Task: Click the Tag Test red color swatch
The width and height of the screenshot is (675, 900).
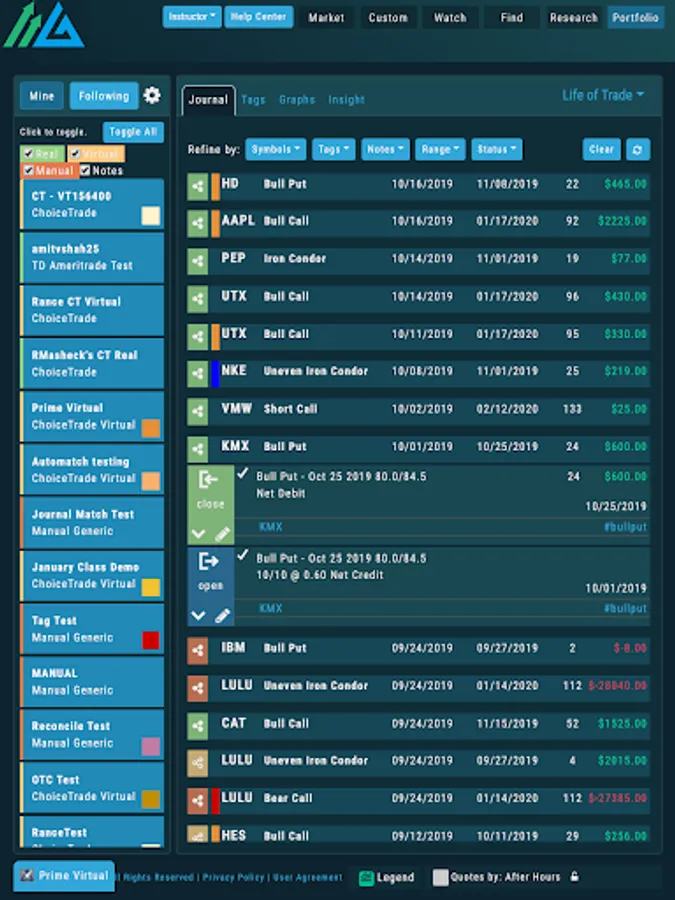Action: 151,640
